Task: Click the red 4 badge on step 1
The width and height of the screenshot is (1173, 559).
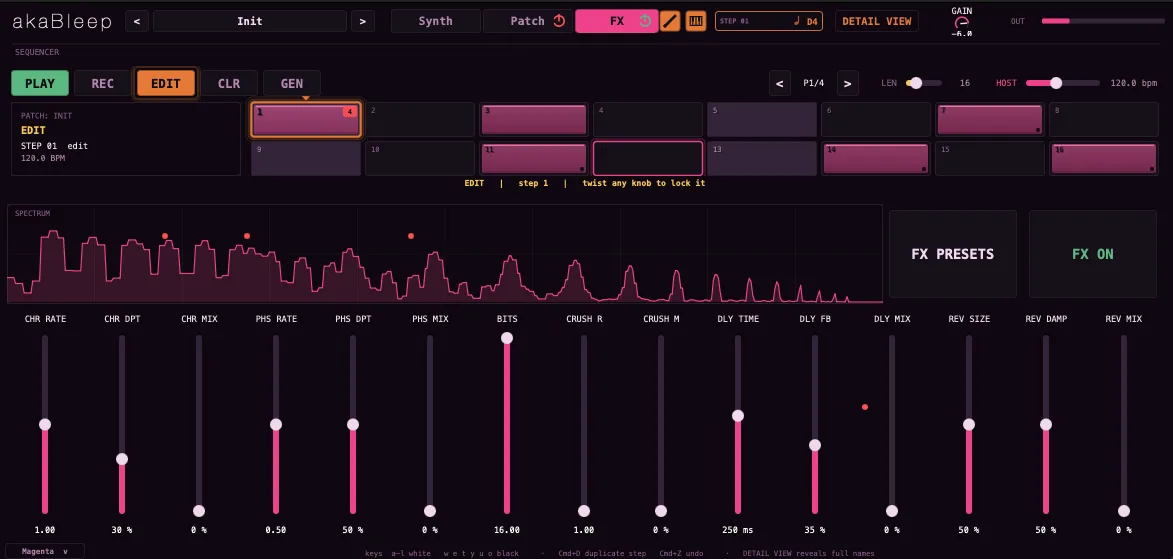Action: pos(349,112)
